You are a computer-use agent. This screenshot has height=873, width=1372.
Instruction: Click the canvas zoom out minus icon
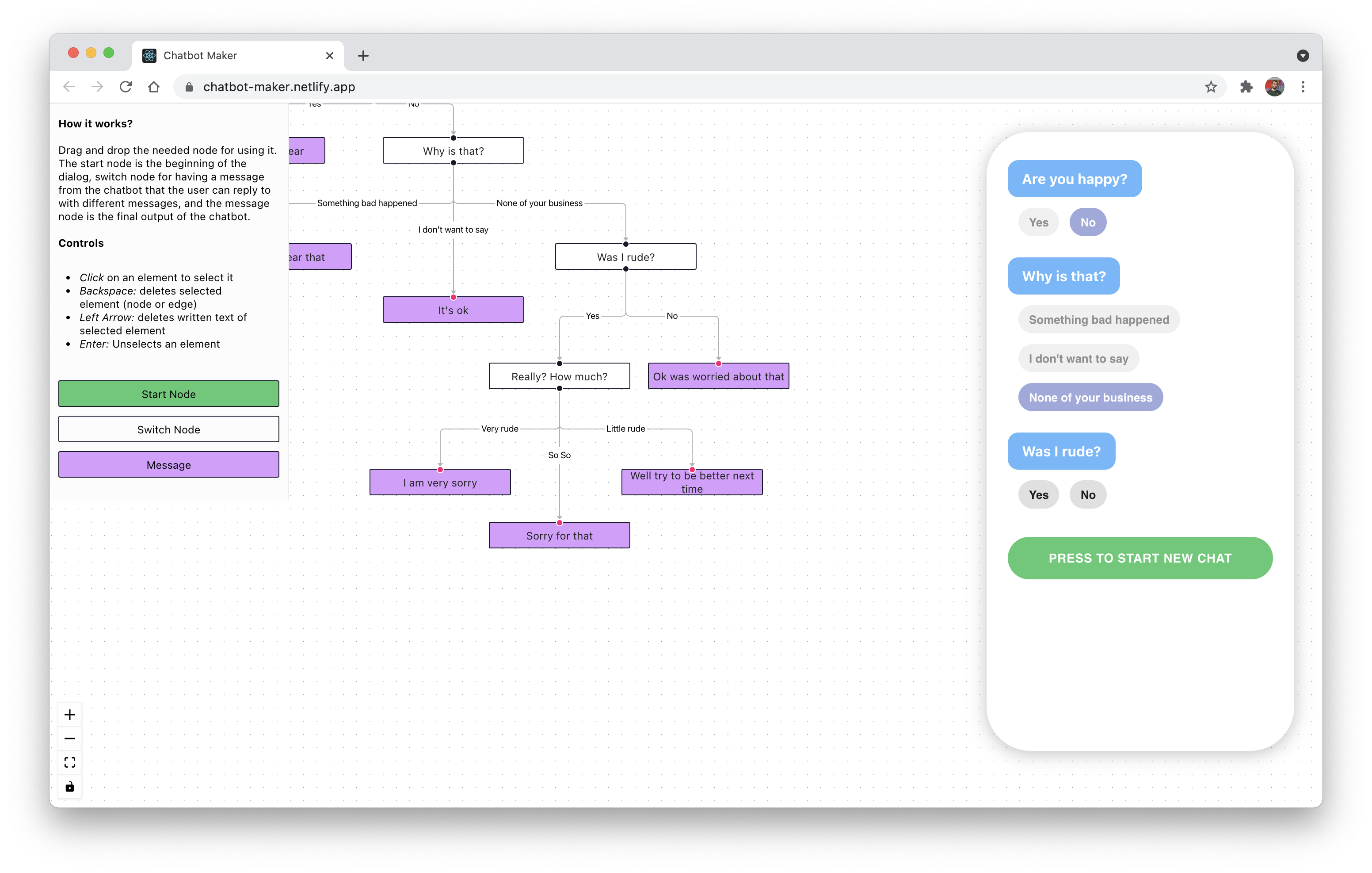[69, 739]
